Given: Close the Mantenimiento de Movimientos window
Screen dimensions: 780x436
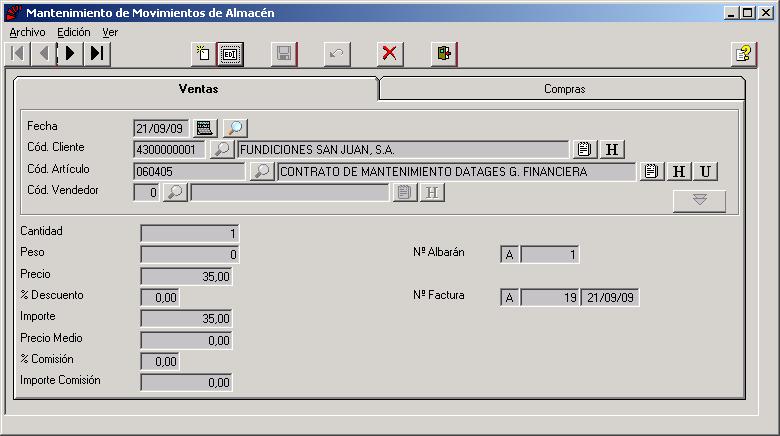Looking at the screenshot, I should click(766, 13).
